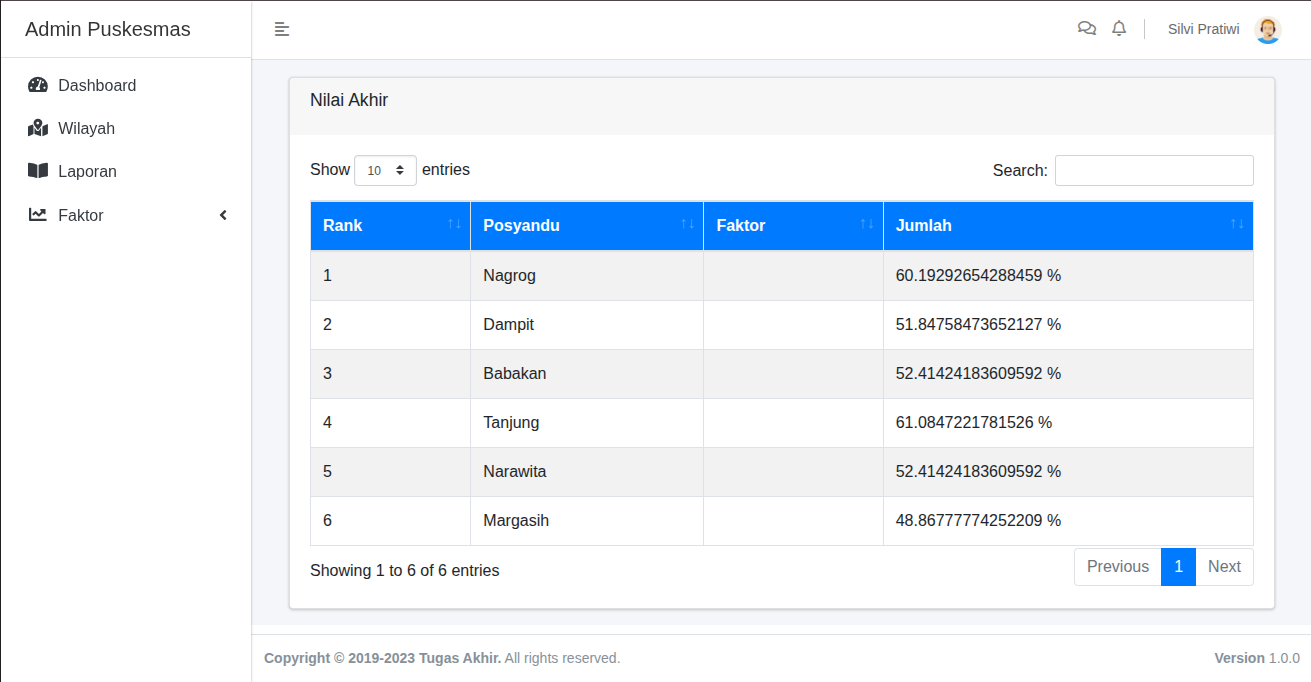The width and height of the screenshot is (1311, 682).
Task: Select the Dampit posyandu cell
Action: coord(587,324)
